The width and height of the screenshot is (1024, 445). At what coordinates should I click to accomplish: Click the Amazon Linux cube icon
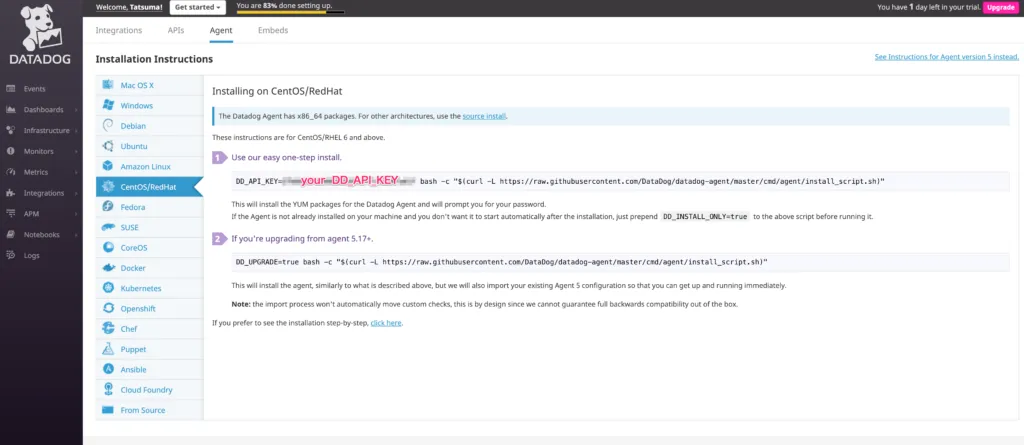tap(108, 166)
